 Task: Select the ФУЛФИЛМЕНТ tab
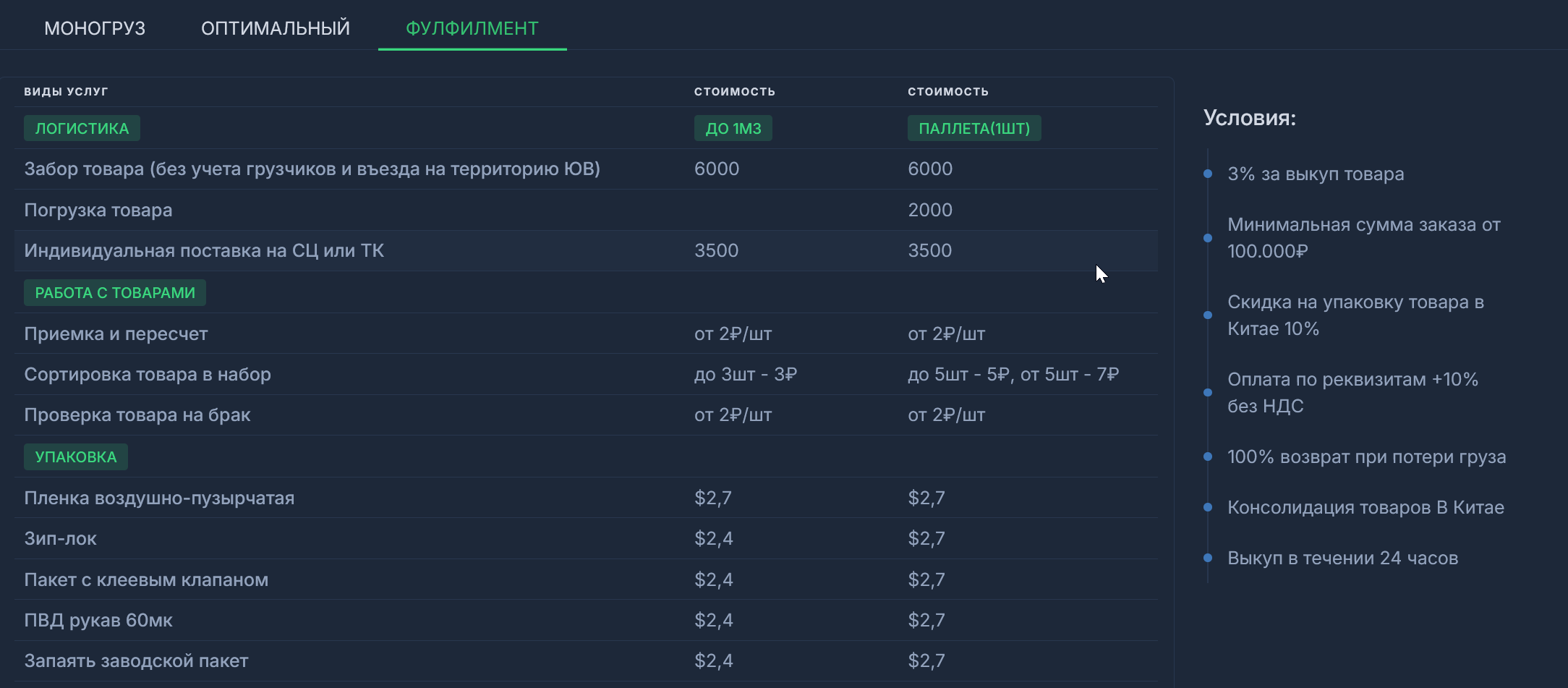point(472,28)
